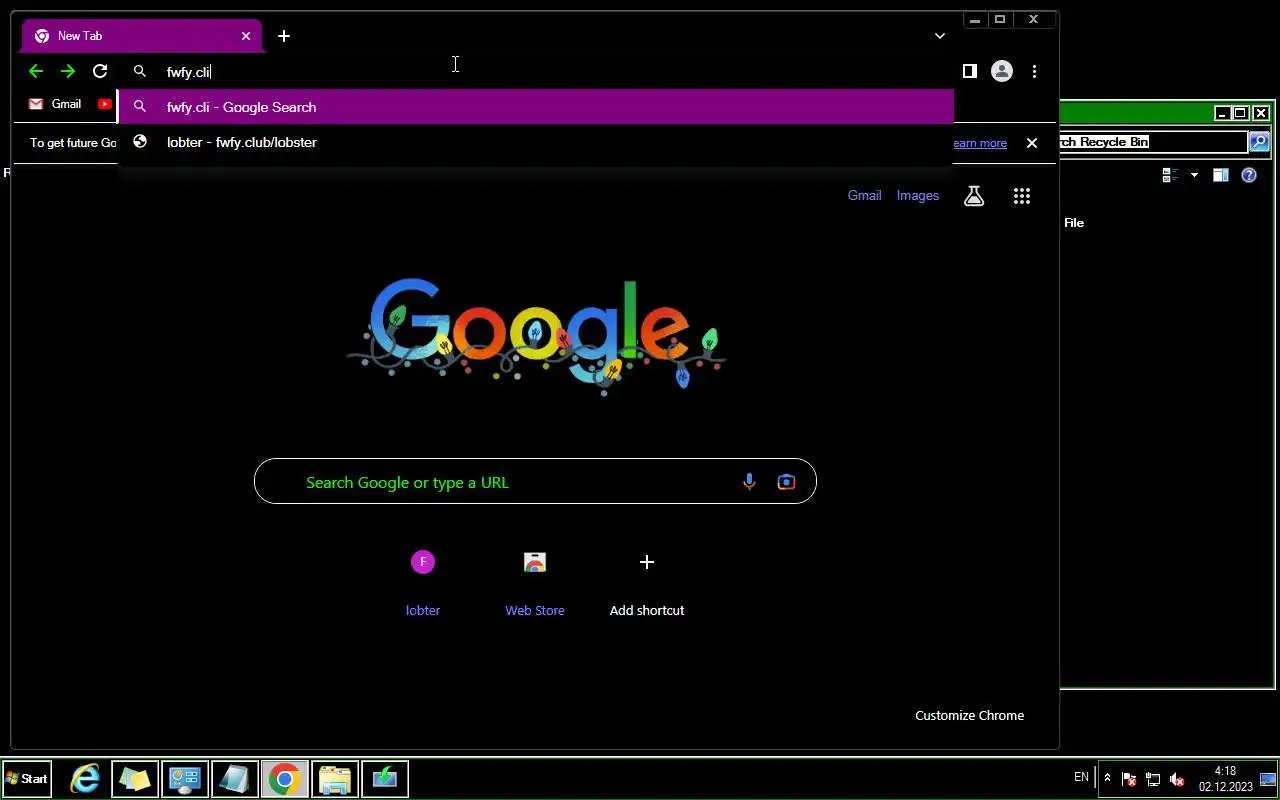Open Control Panel taskbar icon

pos(185,779)
